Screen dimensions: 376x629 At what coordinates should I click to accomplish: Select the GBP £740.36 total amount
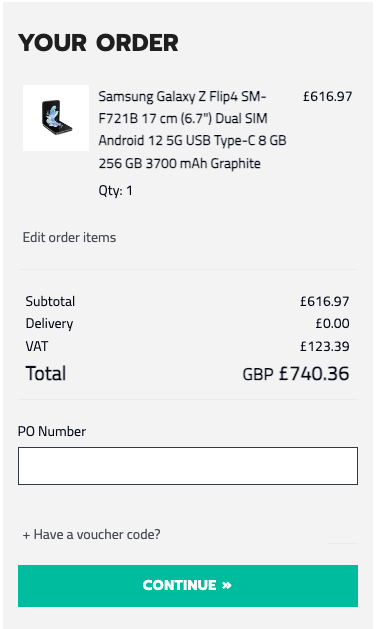[296, 374]
